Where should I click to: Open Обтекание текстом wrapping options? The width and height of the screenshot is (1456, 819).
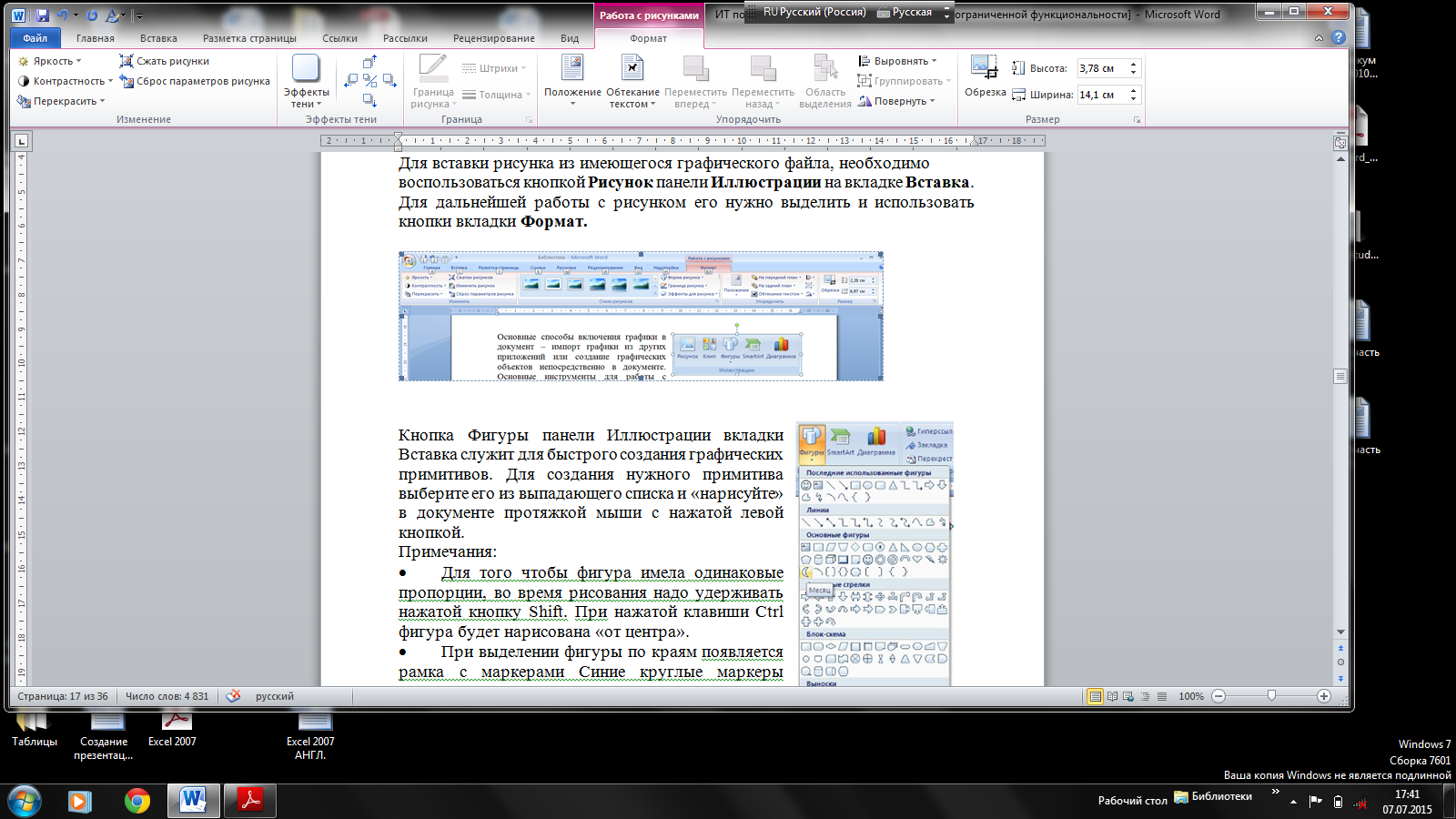(632, 81)
